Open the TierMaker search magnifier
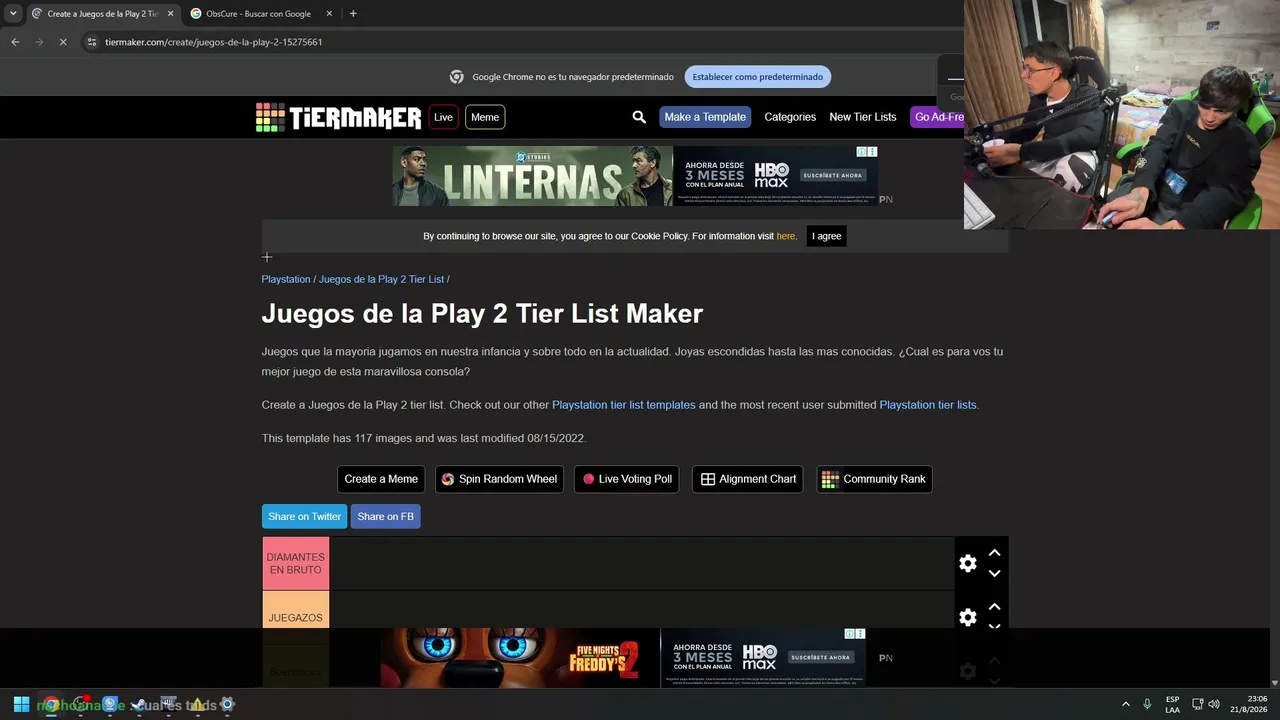1280x720 pixels. [639, 117]
